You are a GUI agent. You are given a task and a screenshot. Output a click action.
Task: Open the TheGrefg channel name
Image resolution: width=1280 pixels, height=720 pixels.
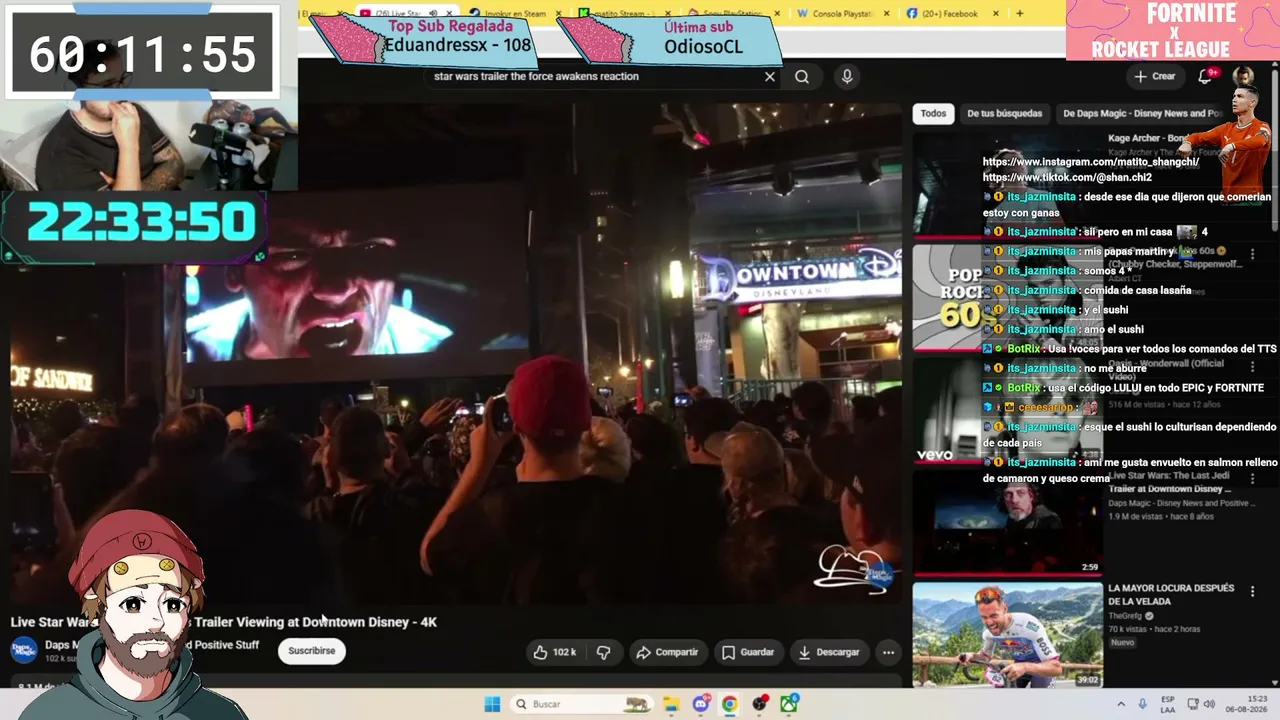[1127, 616]
